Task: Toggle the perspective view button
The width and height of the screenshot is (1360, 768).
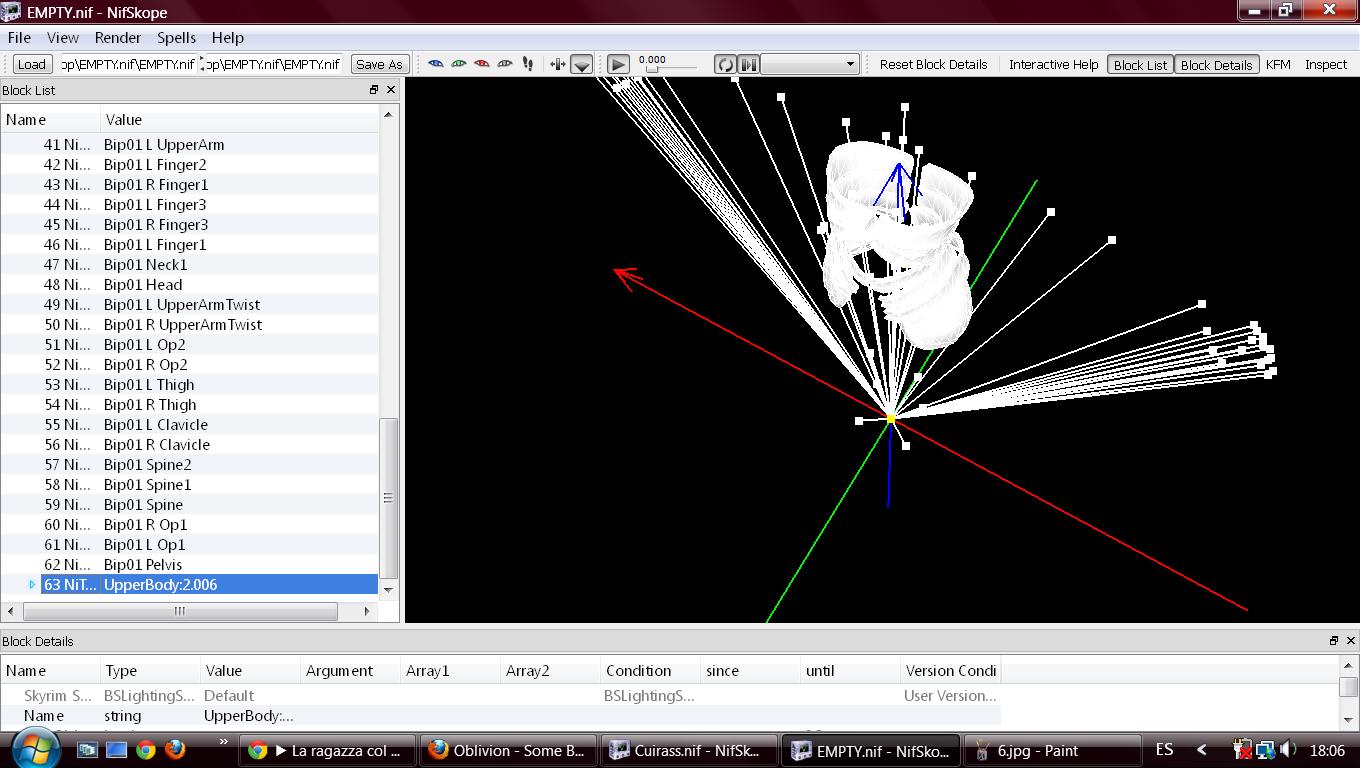Action: (581, 65)
